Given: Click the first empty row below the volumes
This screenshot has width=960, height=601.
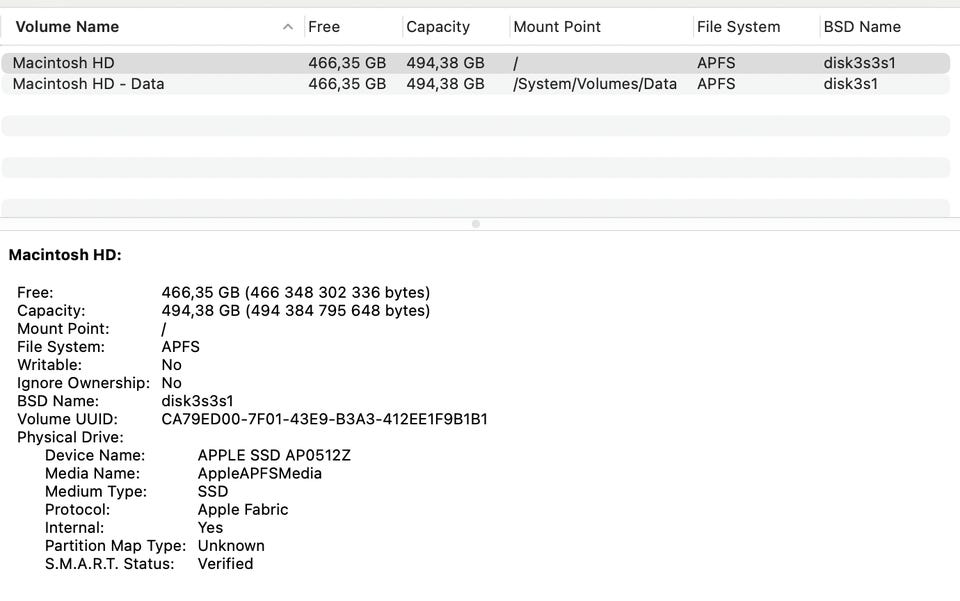Looking at the screenshot, I should (475, 105).
